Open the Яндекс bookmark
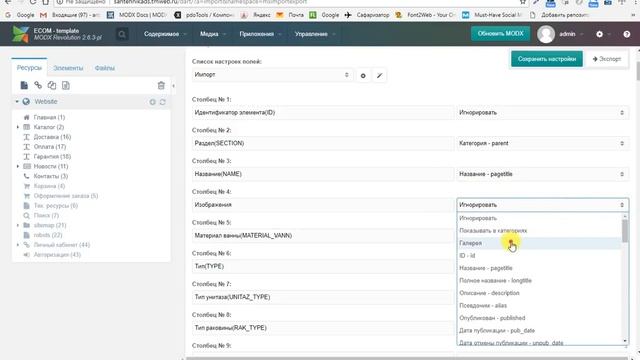This screenshot has height=360, width=640. tap(256, 15)
